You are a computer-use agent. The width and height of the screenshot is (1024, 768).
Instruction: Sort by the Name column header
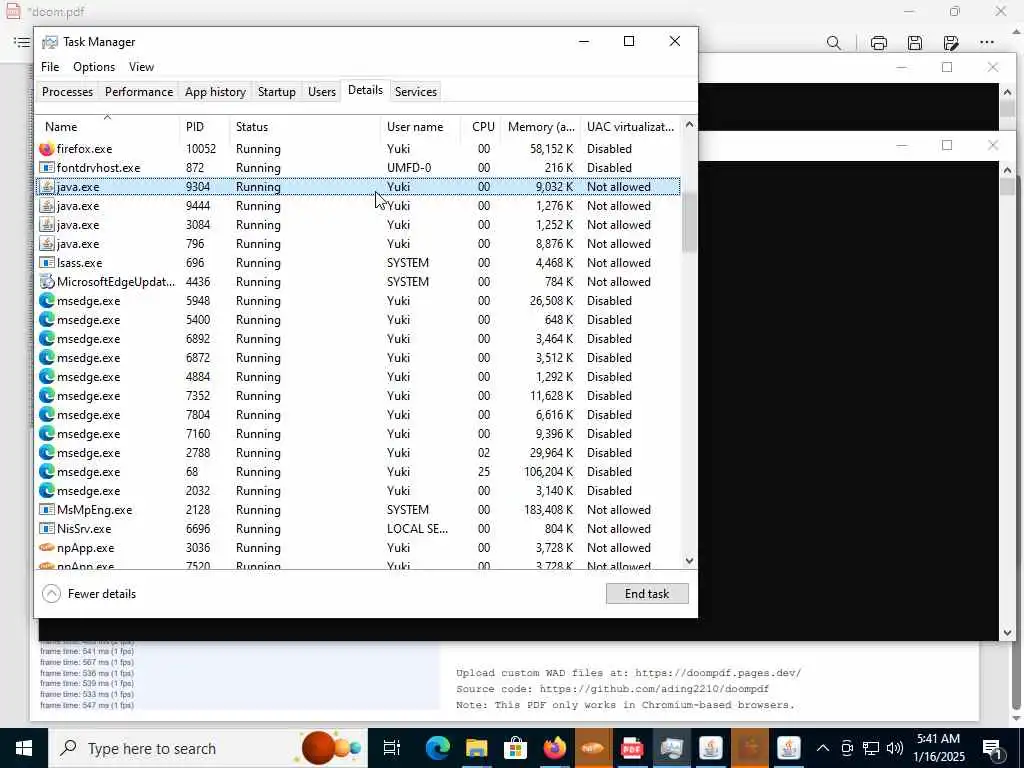[x=108, y=127]
